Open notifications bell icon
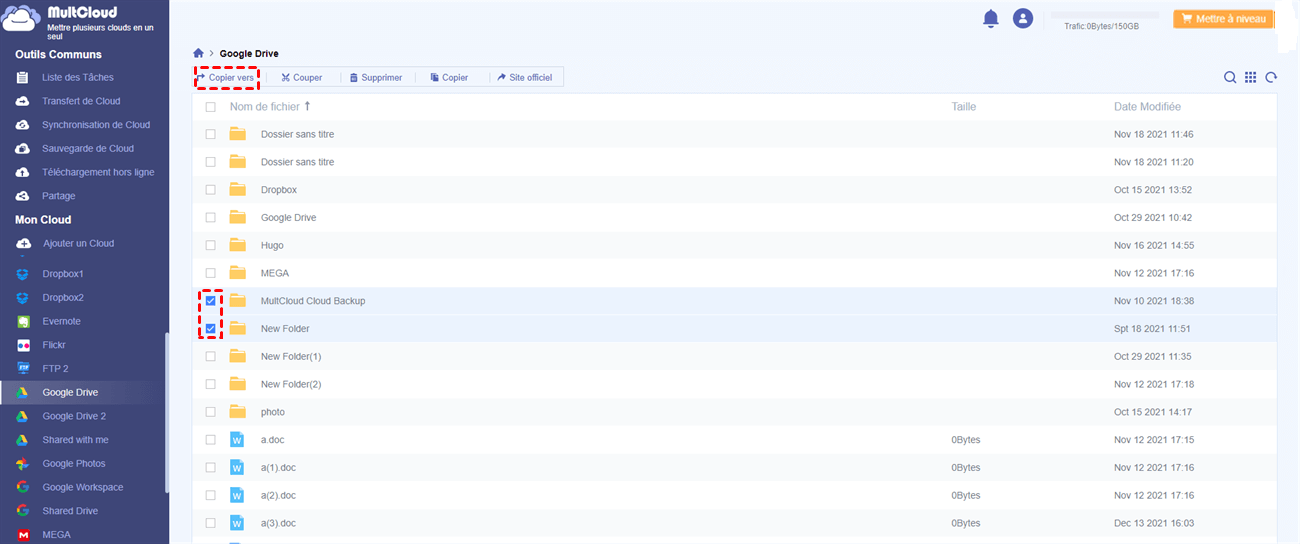 (x=991, y=18)
